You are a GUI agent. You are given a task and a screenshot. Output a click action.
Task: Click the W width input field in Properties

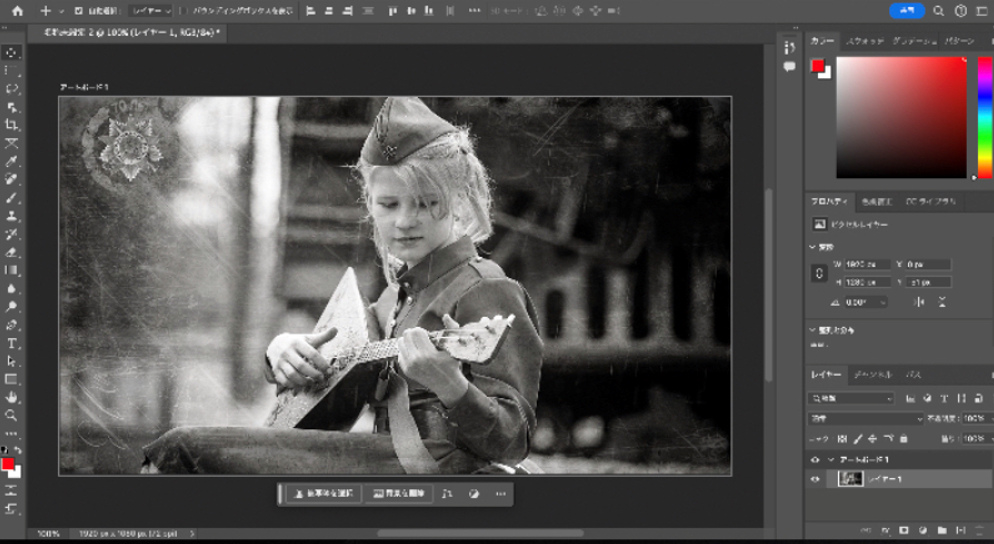868,264
